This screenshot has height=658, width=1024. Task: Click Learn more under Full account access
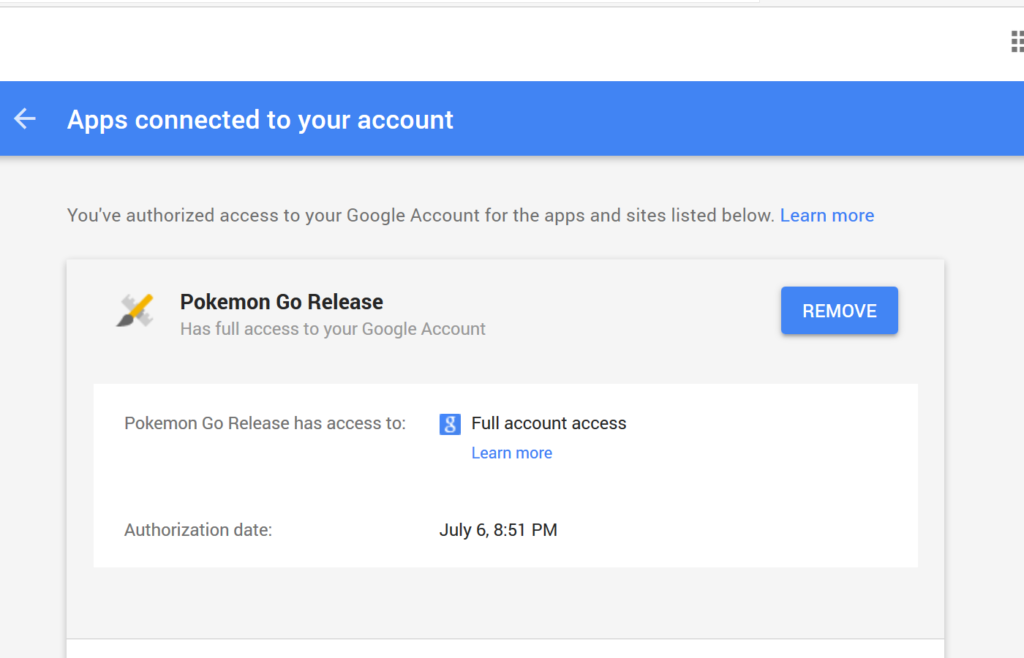511,452
